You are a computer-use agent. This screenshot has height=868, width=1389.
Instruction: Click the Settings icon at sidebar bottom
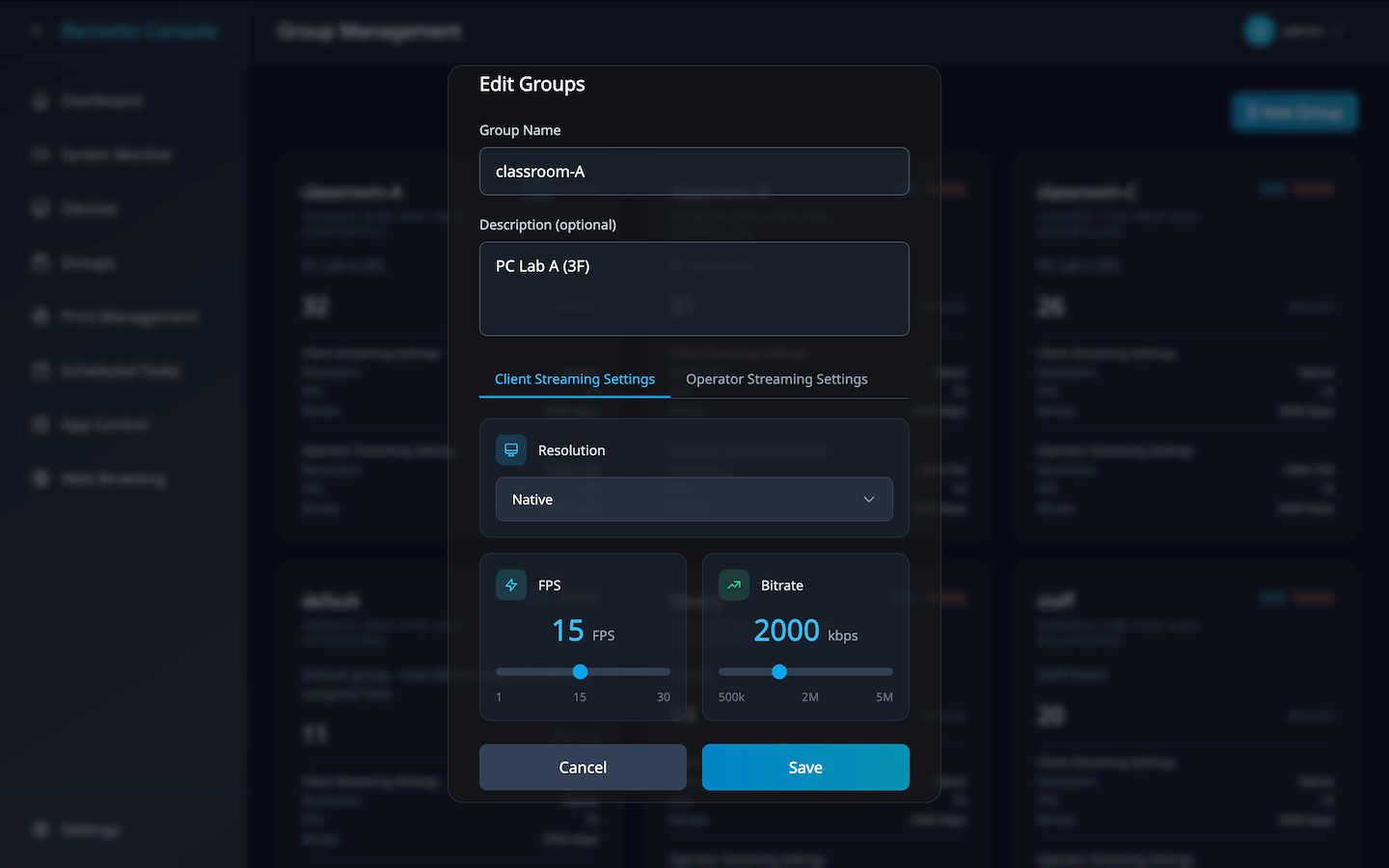(x=41, y=829)
